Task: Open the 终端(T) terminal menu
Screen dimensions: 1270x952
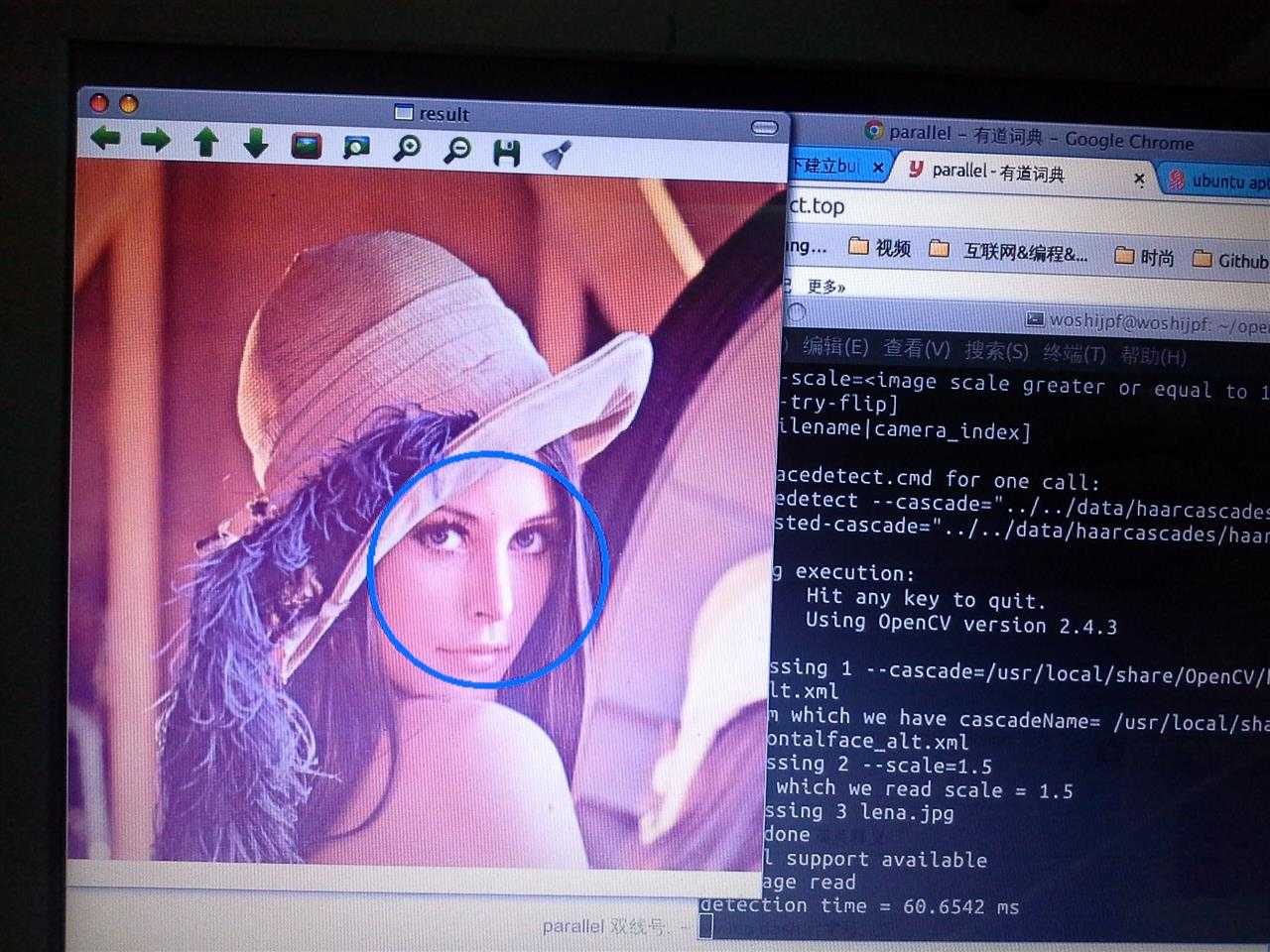Action: 1074,353
